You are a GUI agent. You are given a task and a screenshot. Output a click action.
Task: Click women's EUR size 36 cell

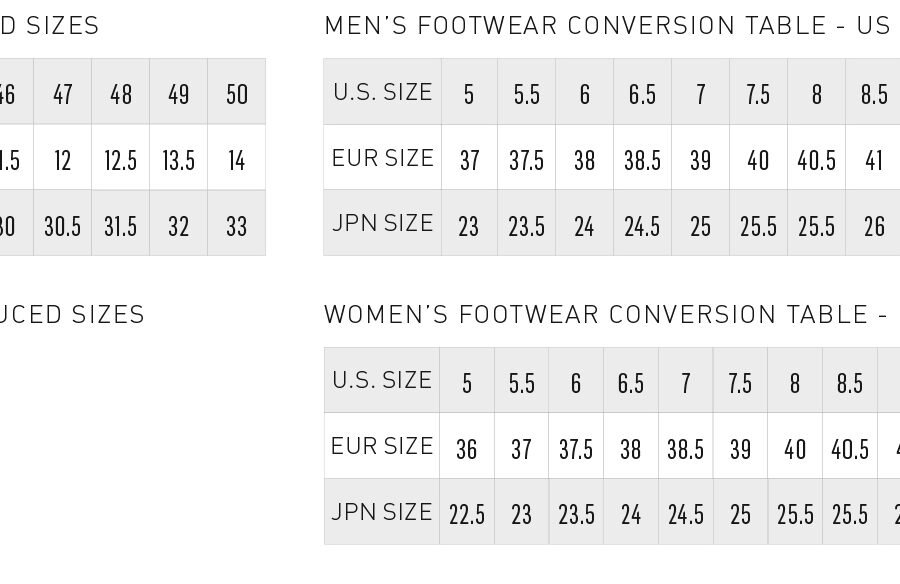(x=467, y=446)
